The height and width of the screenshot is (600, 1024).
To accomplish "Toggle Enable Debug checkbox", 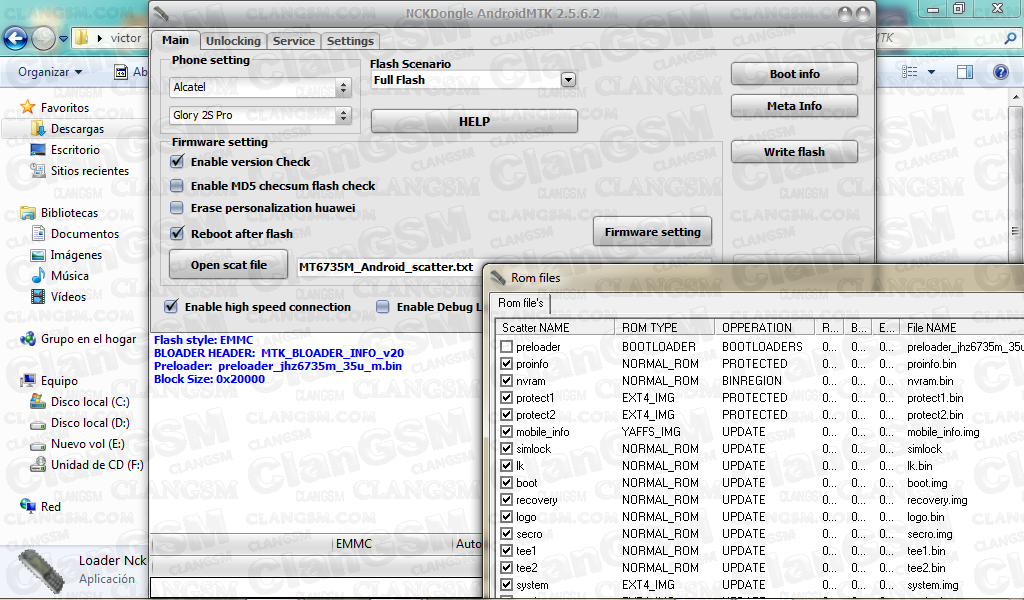I will (383, 306).
